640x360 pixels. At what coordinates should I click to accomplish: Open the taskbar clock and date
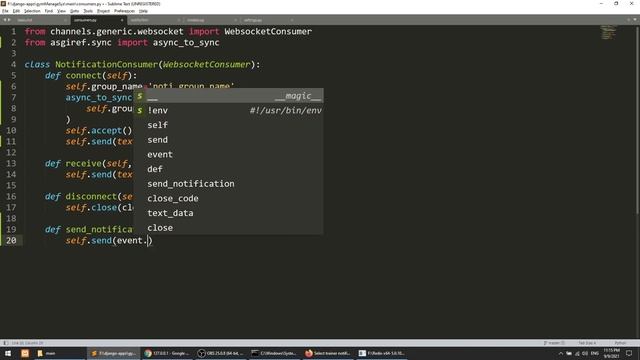[611, 353]
